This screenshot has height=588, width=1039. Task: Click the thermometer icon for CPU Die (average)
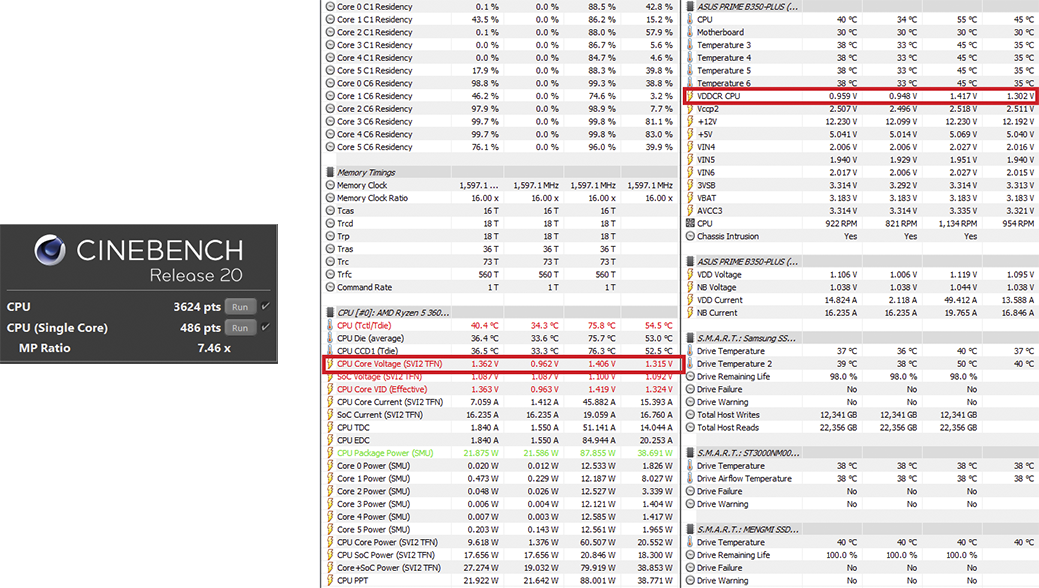coord(330,338)
